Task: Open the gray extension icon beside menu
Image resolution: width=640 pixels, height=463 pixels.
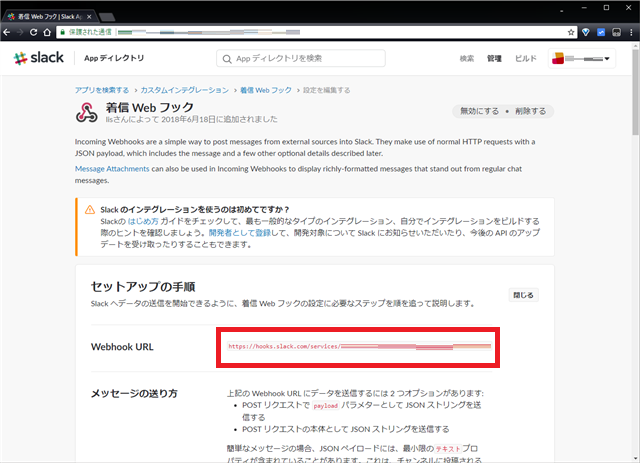Action: point(616,32)
